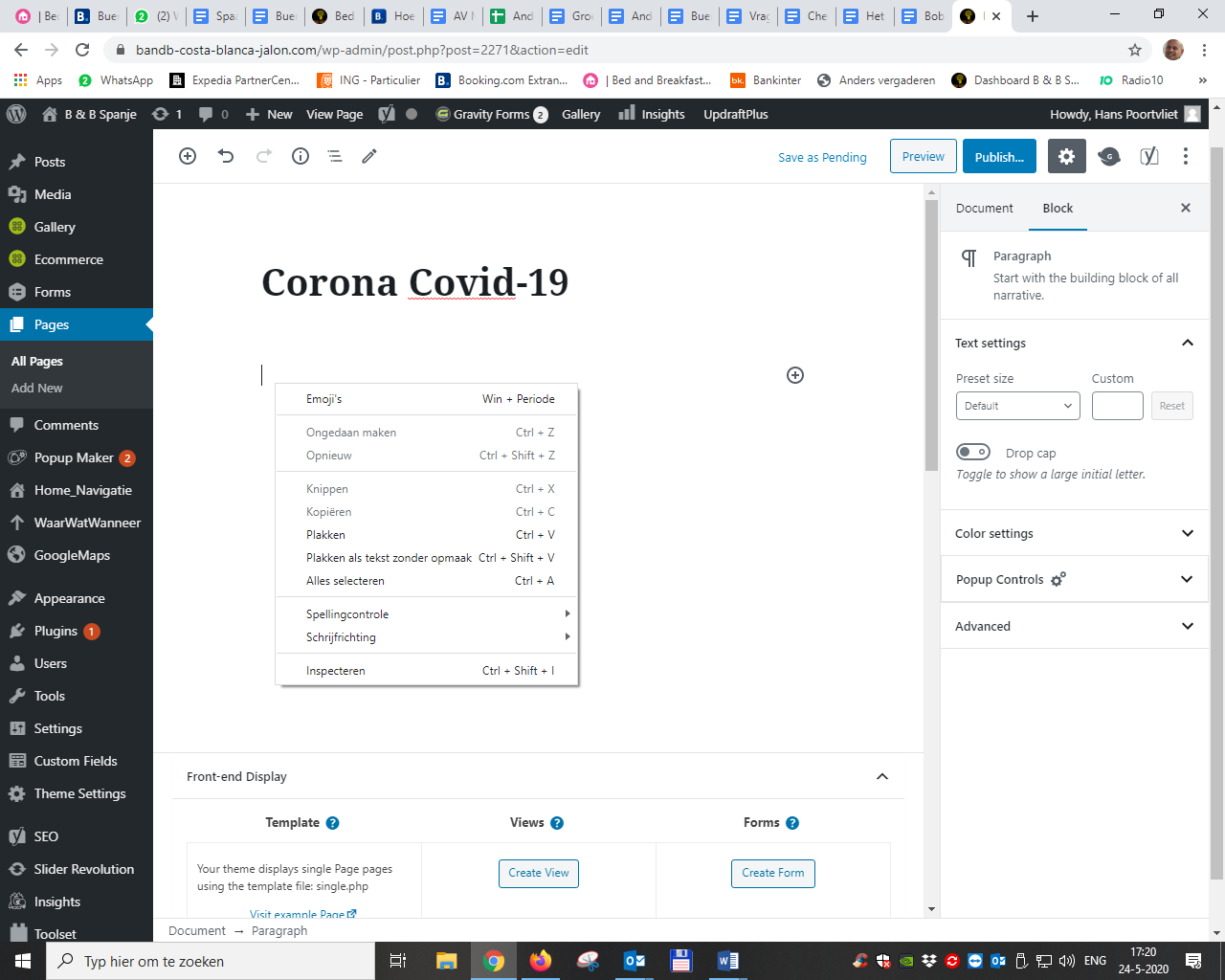Choose Inspecteren in the context menu
This screenshot has height=980, width=1225.
336,671
